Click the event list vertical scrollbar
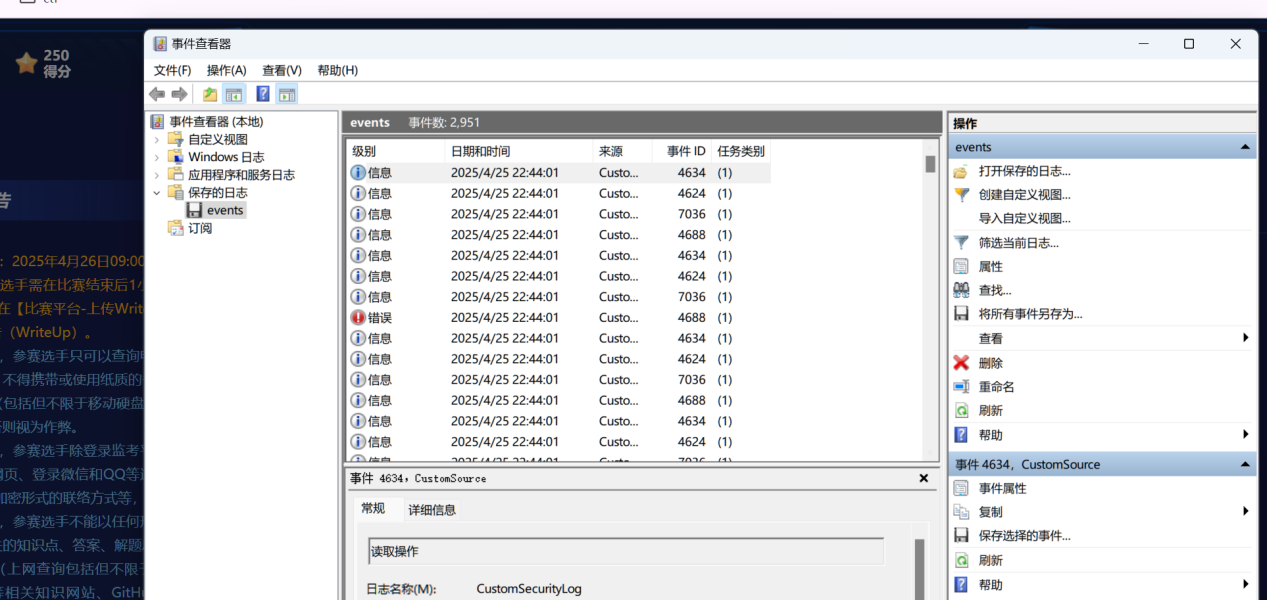The width and height of the screenshot is (1267, 600). pyautogui.click(x=930, y=300)
